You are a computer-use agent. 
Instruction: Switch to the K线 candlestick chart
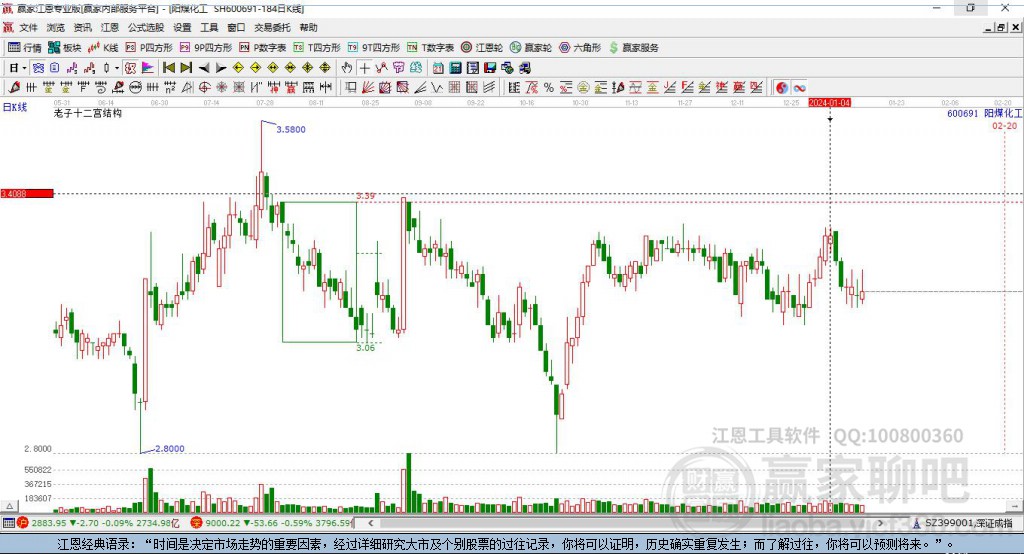point(103,48)
